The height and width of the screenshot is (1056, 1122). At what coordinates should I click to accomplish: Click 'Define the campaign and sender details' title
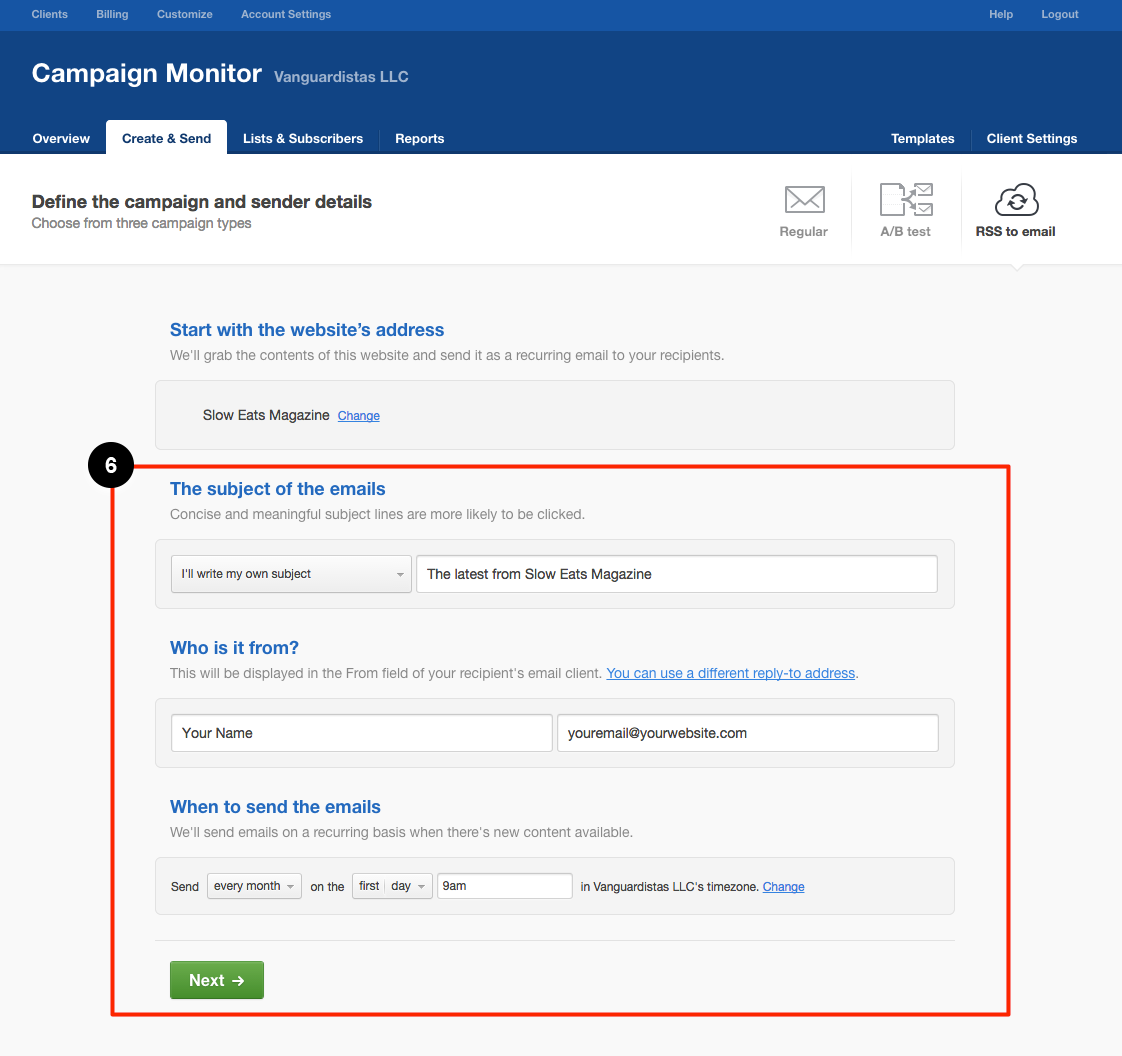click(202, 202)
